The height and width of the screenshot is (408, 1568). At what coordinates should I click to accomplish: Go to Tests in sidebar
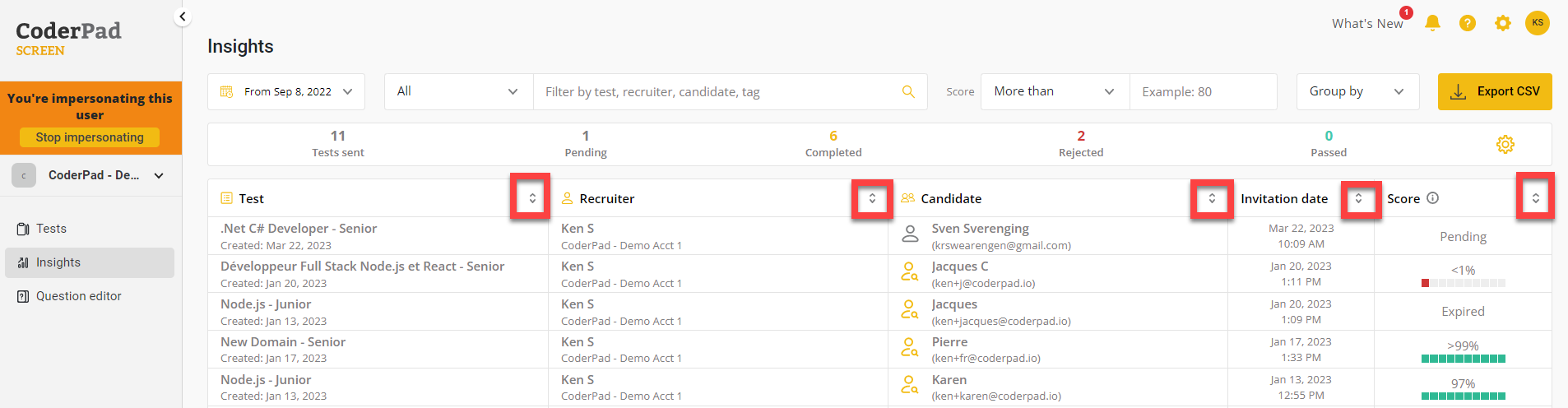[x=51, y=229]
